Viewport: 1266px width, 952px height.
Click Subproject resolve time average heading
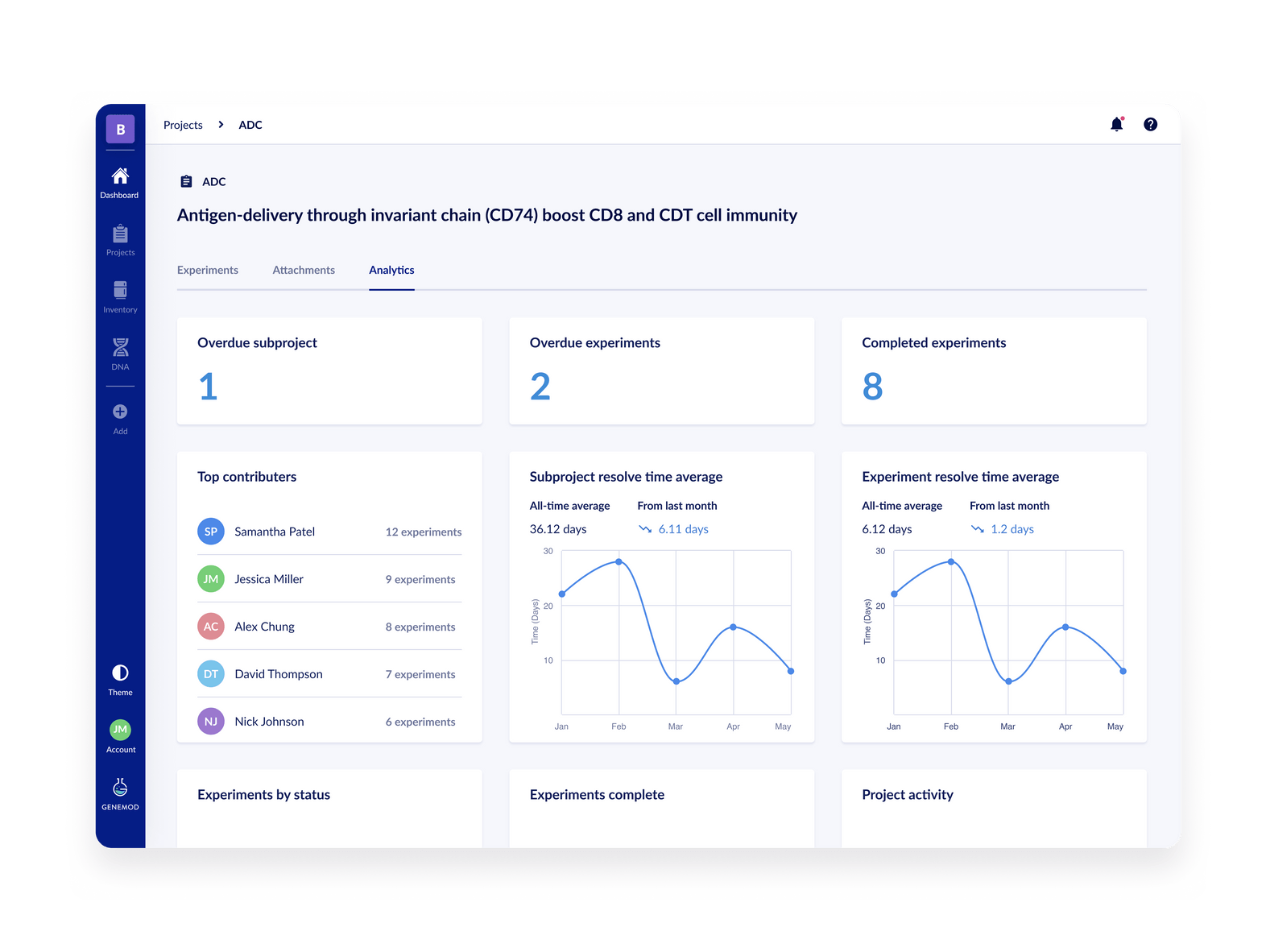(x=626, y=477)
